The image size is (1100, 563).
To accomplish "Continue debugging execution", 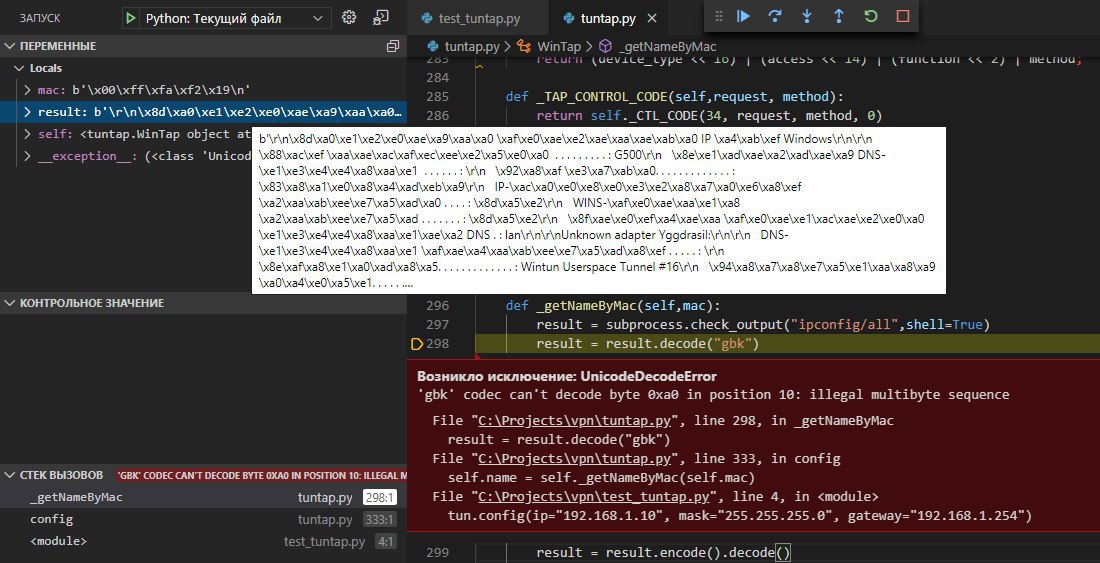I will [744, 16].
